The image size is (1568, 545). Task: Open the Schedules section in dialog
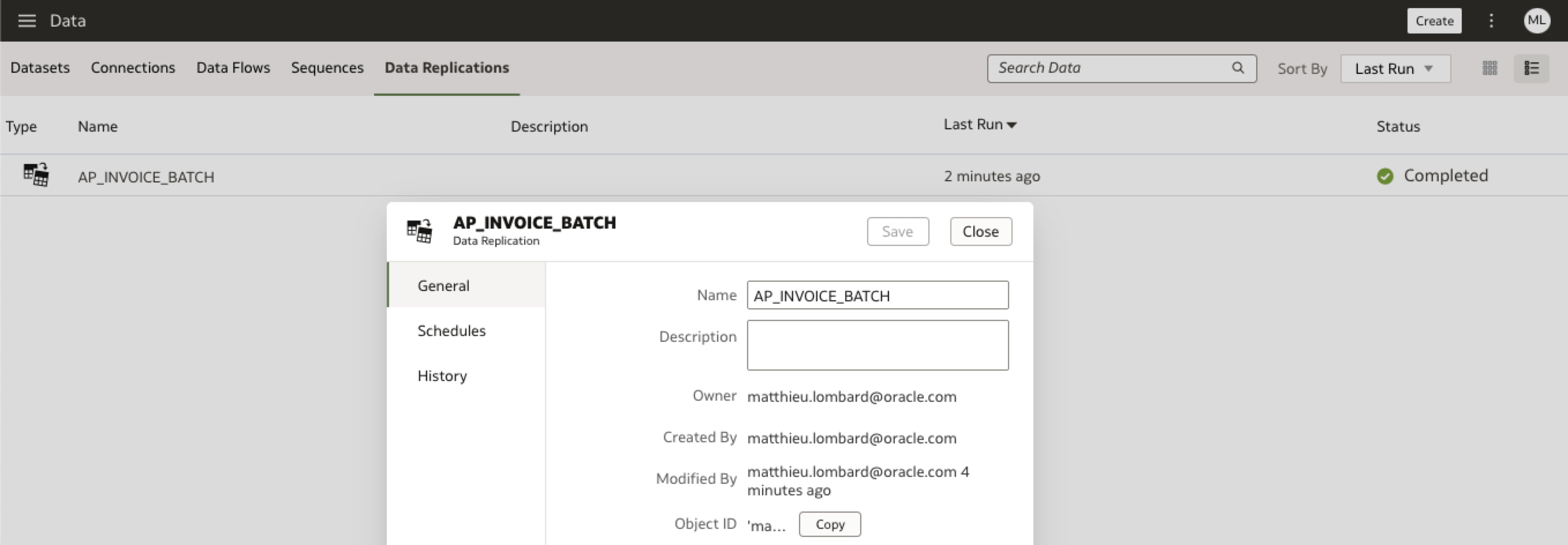(x=451, y=331)
